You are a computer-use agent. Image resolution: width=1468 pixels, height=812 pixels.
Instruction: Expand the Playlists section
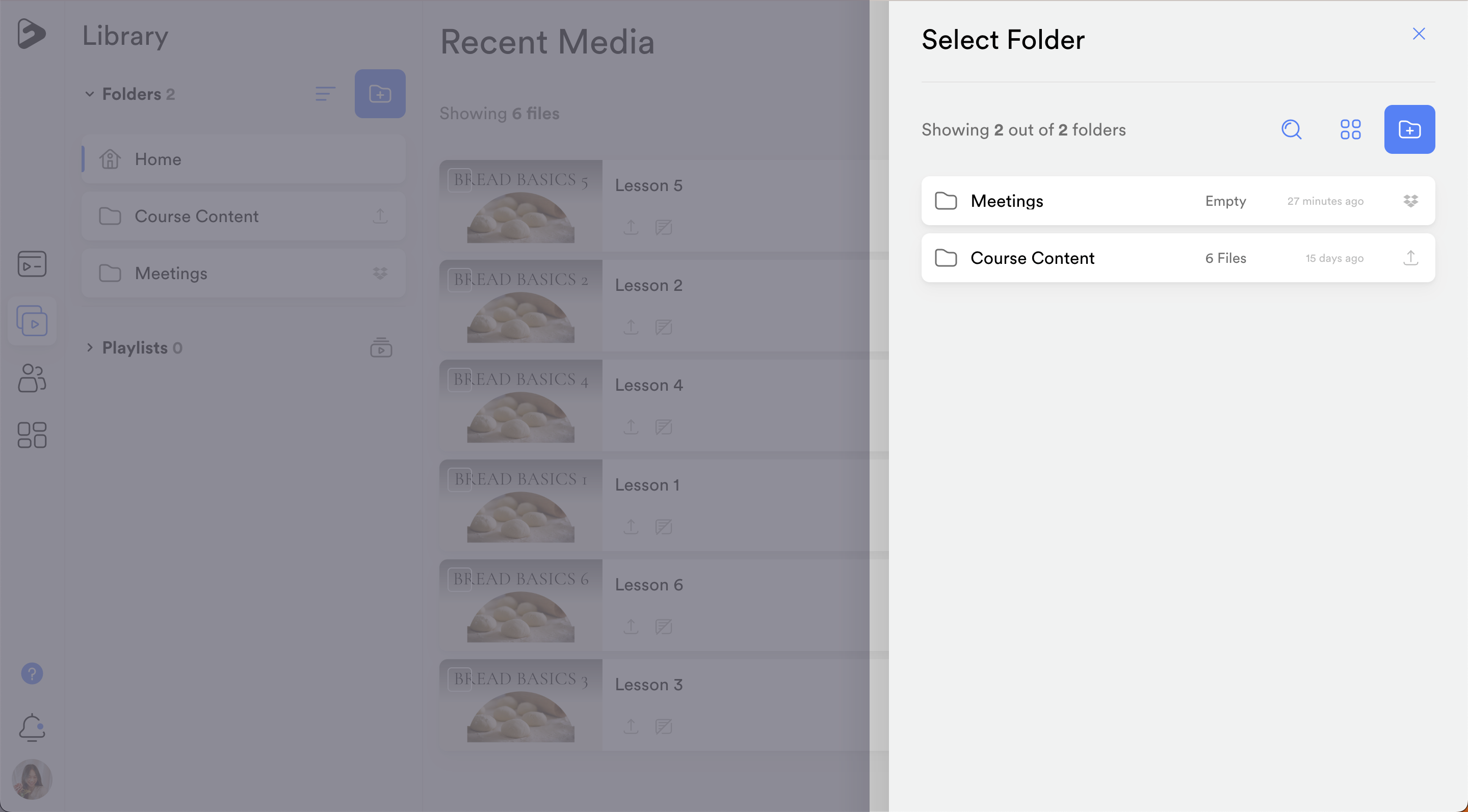click(x=90, y=347)
